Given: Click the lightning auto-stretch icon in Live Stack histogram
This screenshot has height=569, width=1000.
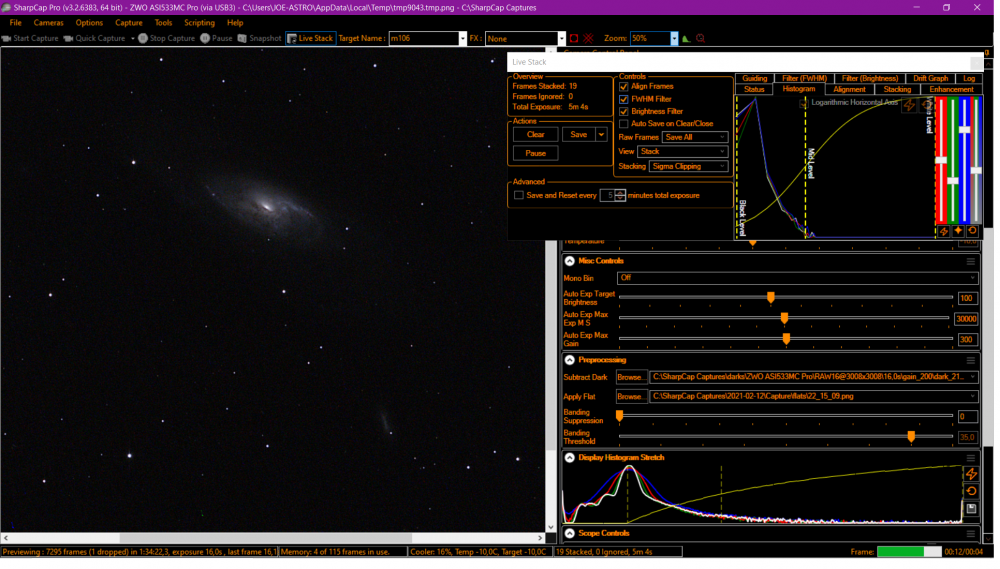Looking at the screenshot, I should 944,231.
